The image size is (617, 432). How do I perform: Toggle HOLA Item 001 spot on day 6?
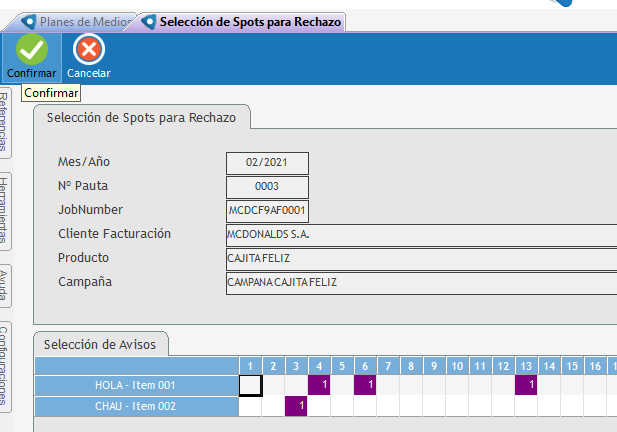pos(365,385)
